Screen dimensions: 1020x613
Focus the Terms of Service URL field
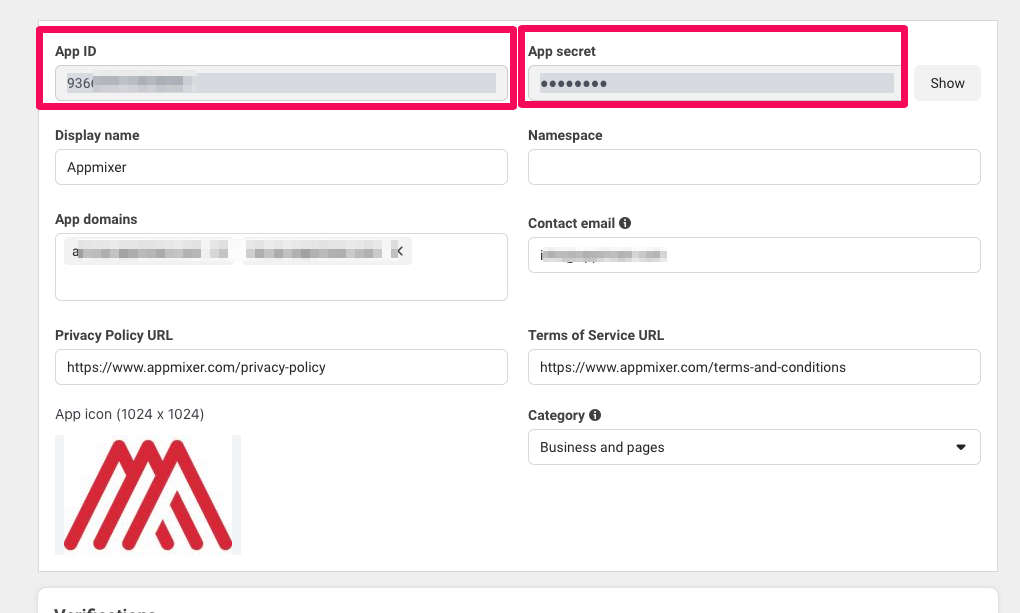pos(754,367)
